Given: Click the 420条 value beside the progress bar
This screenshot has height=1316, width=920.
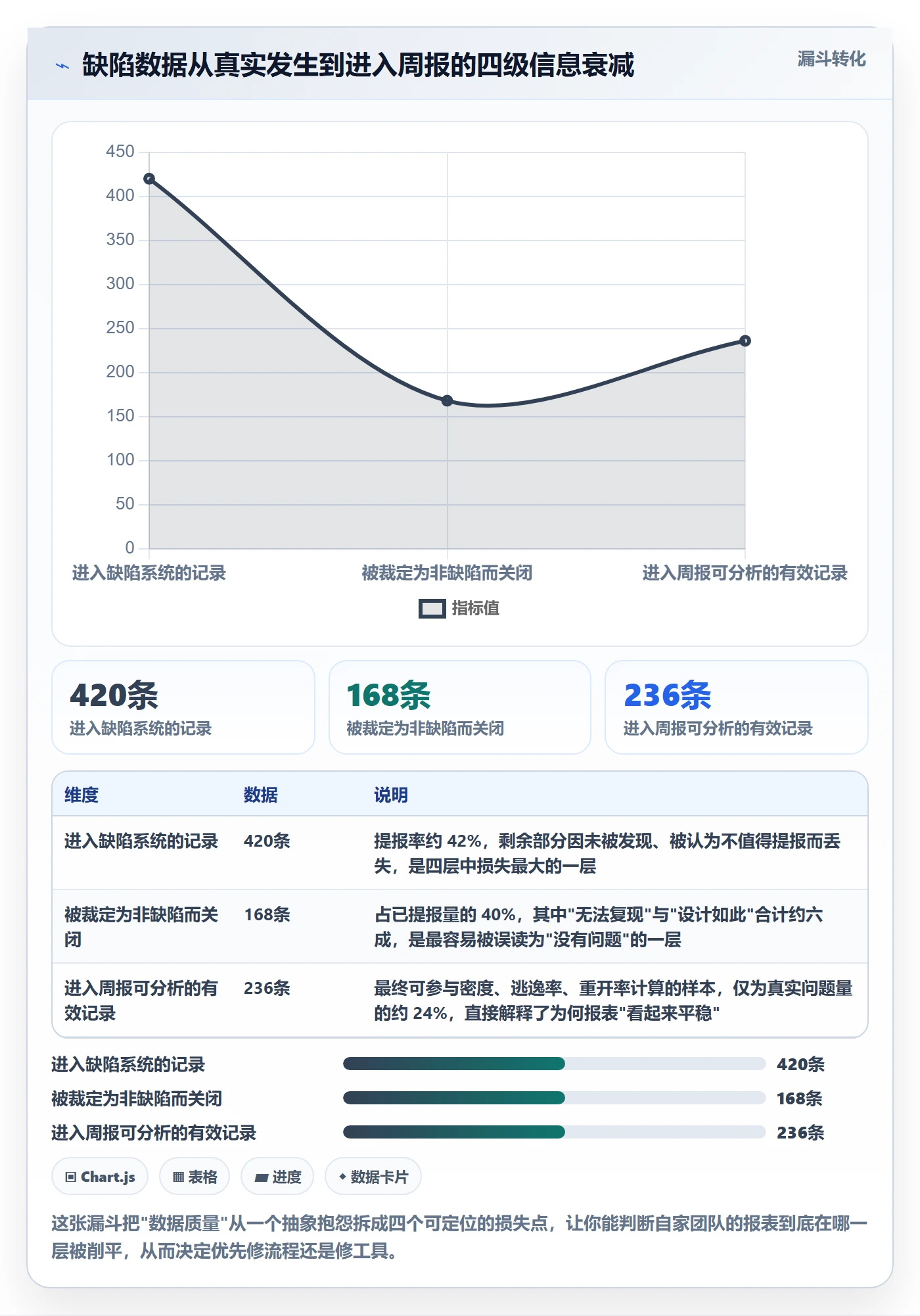Looking at the screenshot, I should pyautogui.click(x=800, y=1064).
